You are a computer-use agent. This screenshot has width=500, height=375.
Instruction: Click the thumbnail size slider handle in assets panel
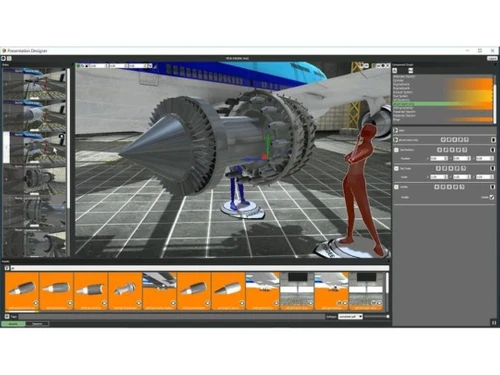pos(387,316)
